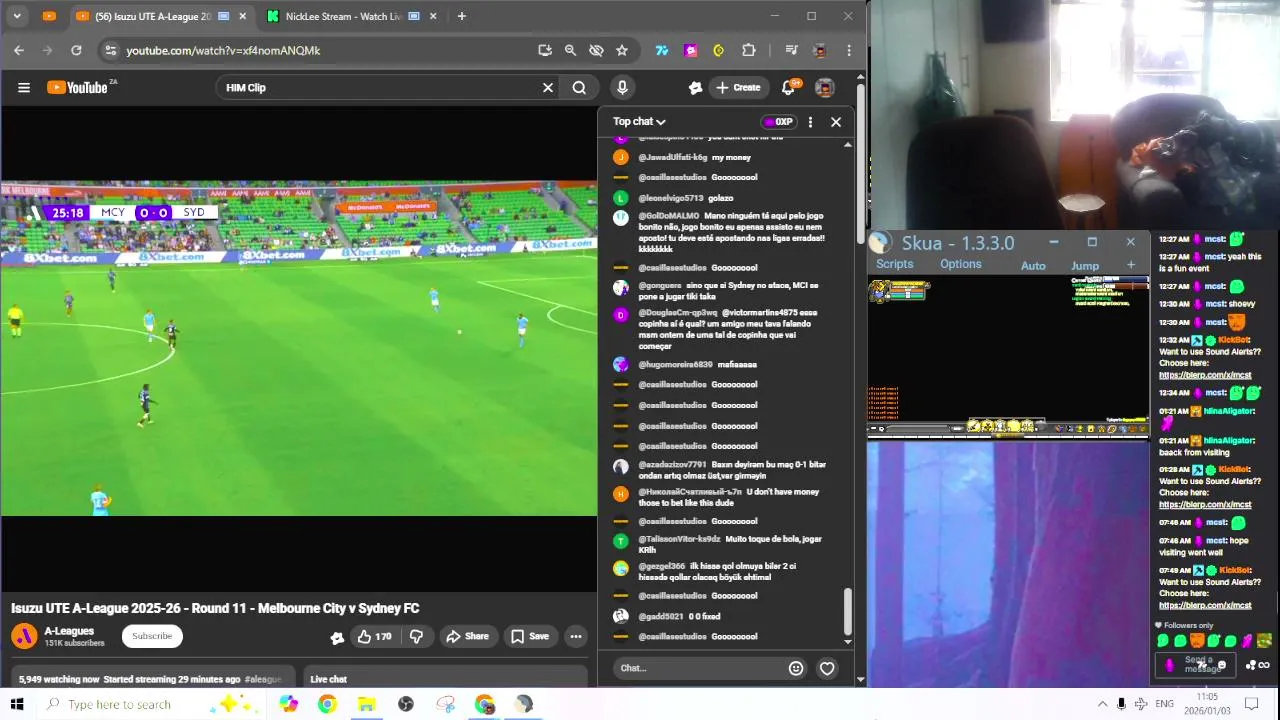The image size is (1280, 720).
Task: Click the A-Leagues channel name
Action: point(69,631)
